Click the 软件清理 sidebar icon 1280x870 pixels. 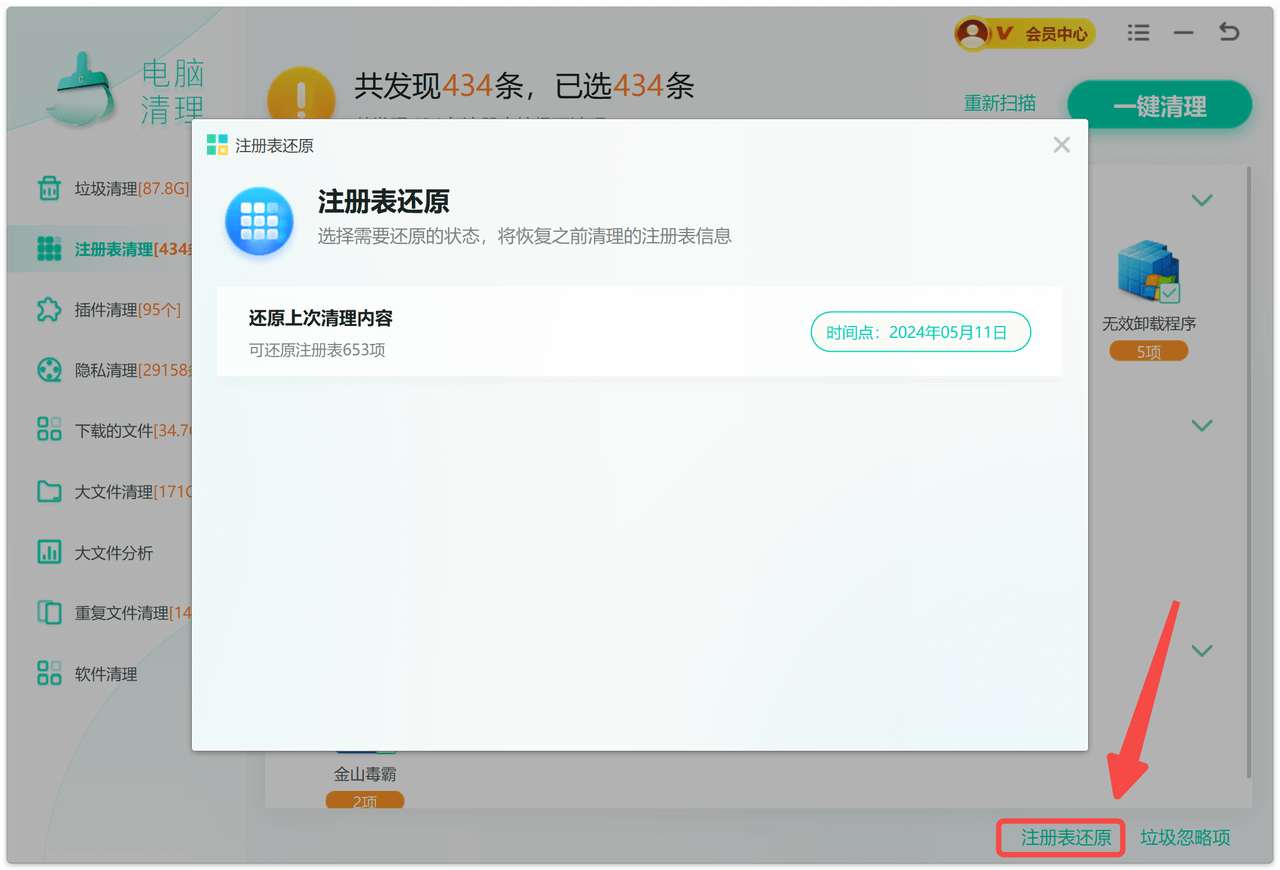(x=48, y=674)
